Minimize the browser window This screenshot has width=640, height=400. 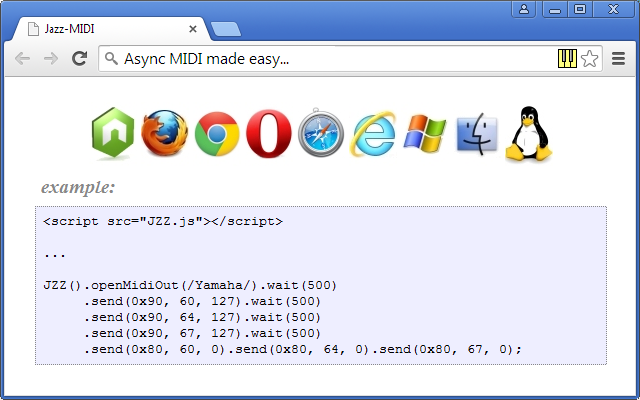pos(555,9)
